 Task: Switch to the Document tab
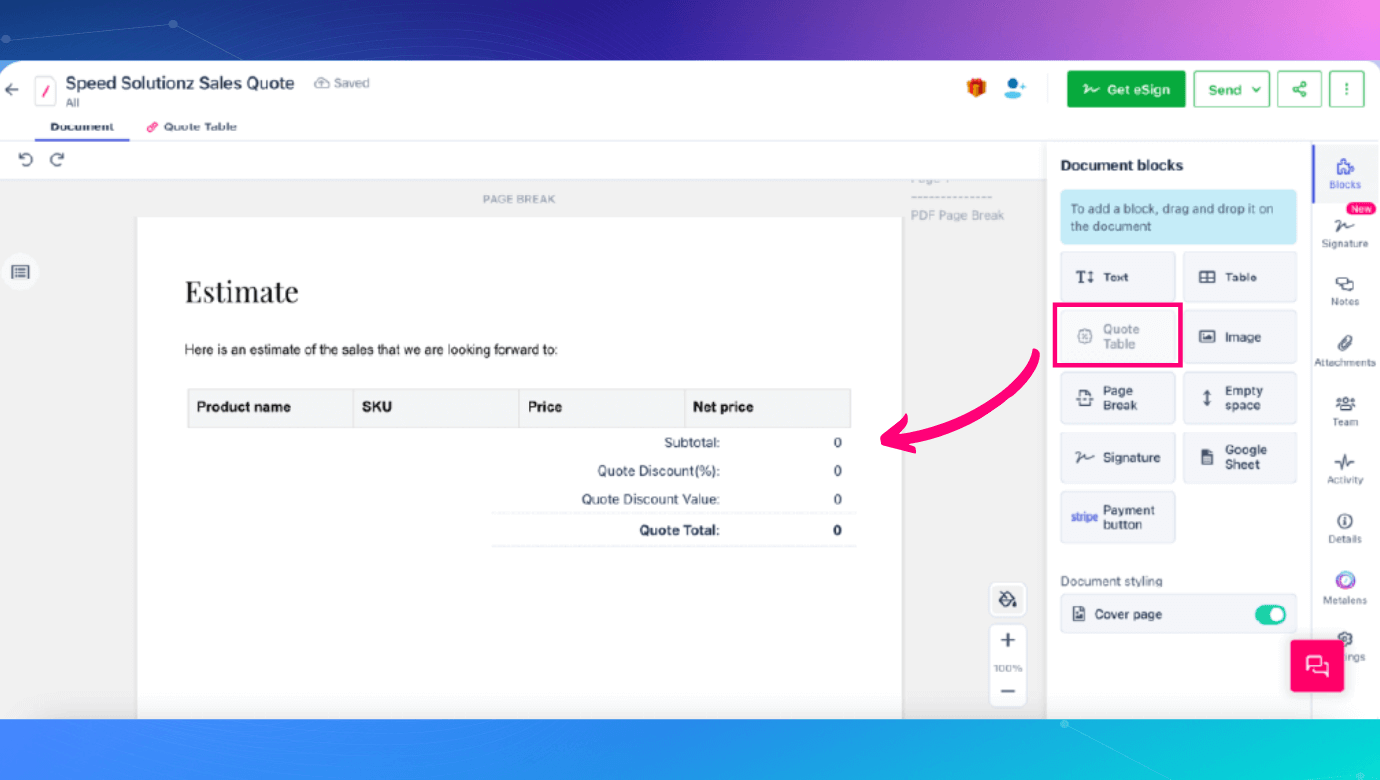point(82,127)
